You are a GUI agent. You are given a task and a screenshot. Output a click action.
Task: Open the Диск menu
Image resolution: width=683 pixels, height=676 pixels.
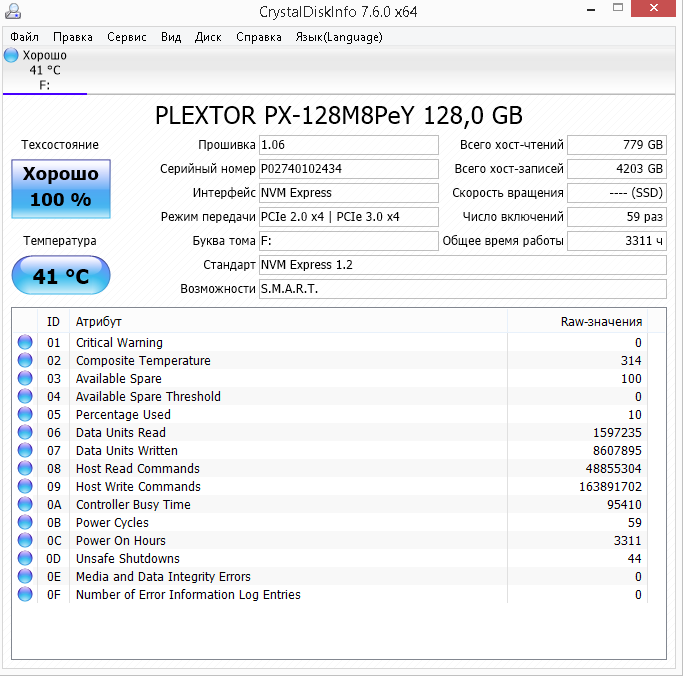pyautogui.click(x=208, y=37)
